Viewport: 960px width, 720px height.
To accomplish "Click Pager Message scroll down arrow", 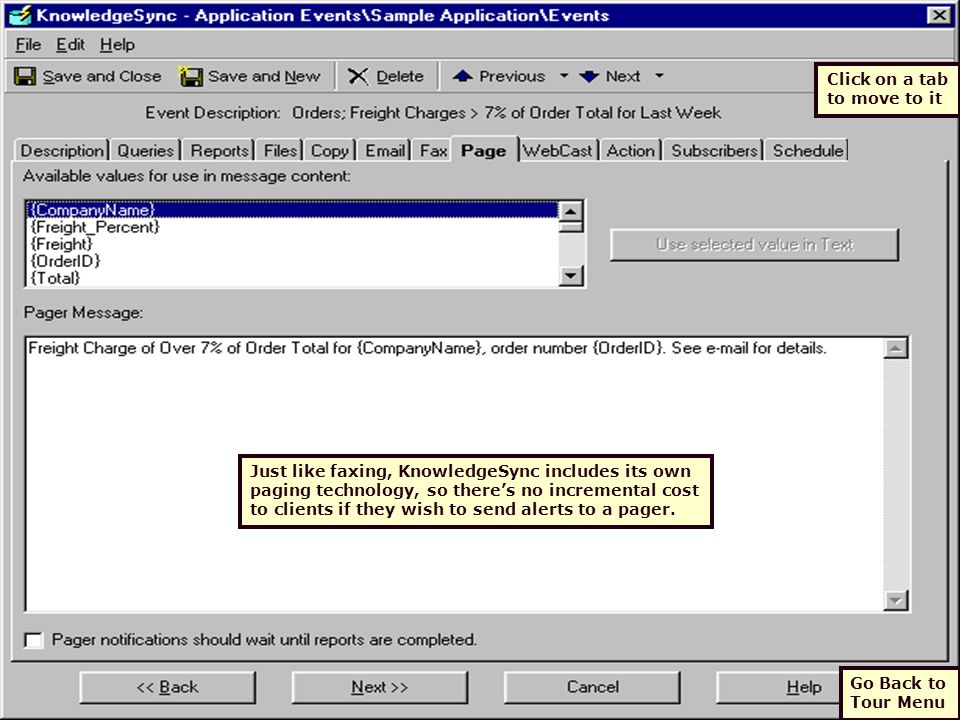I will tap(896, 600).
